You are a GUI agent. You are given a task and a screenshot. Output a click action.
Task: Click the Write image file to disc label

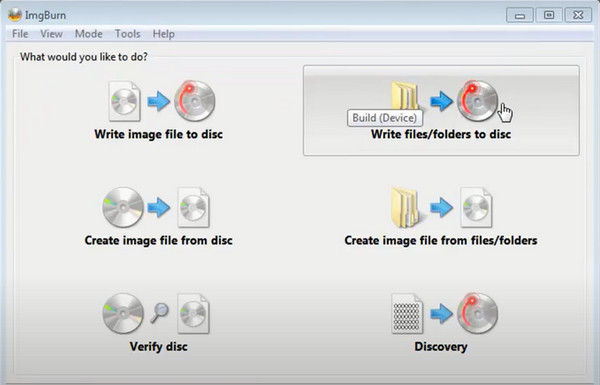[158, 134]
